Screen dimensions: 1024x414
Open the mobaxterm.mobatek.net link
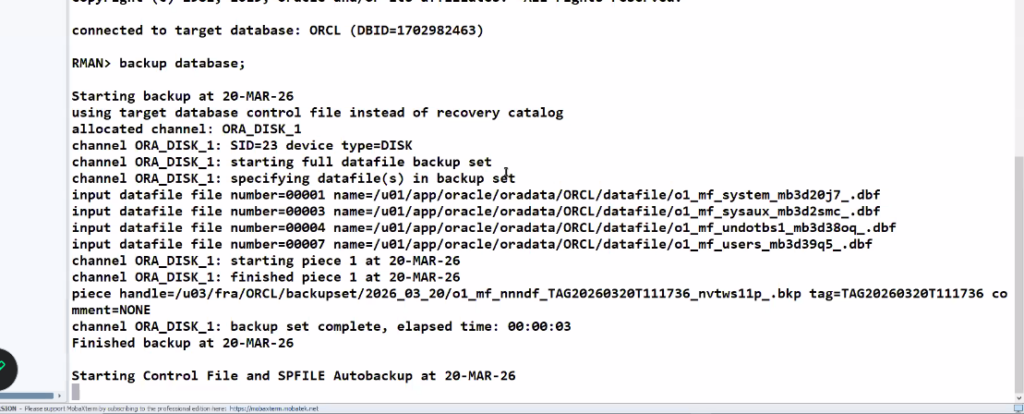click(273, 409)
